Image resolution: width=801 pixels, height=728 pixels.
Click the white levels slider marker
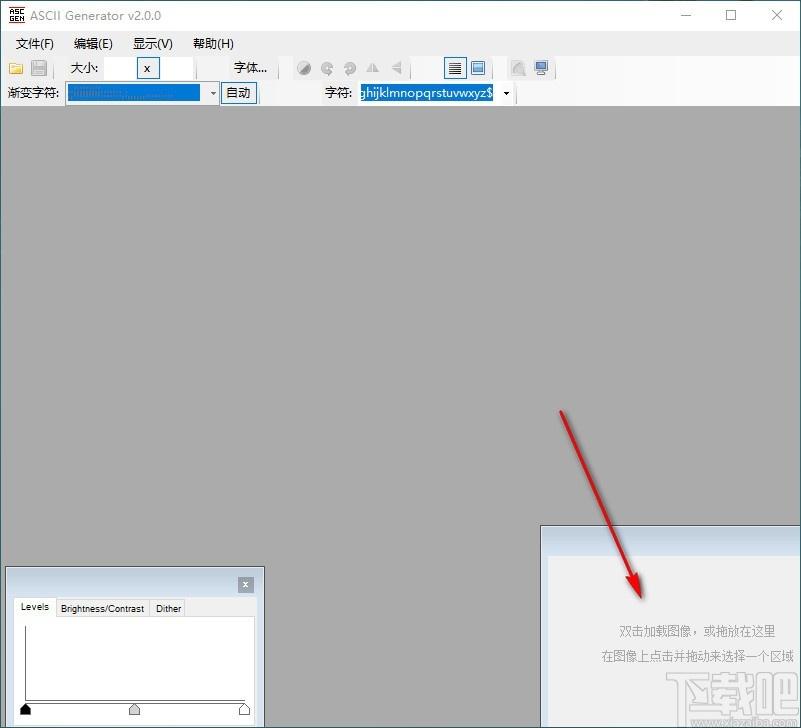click(x=244, y=709)
